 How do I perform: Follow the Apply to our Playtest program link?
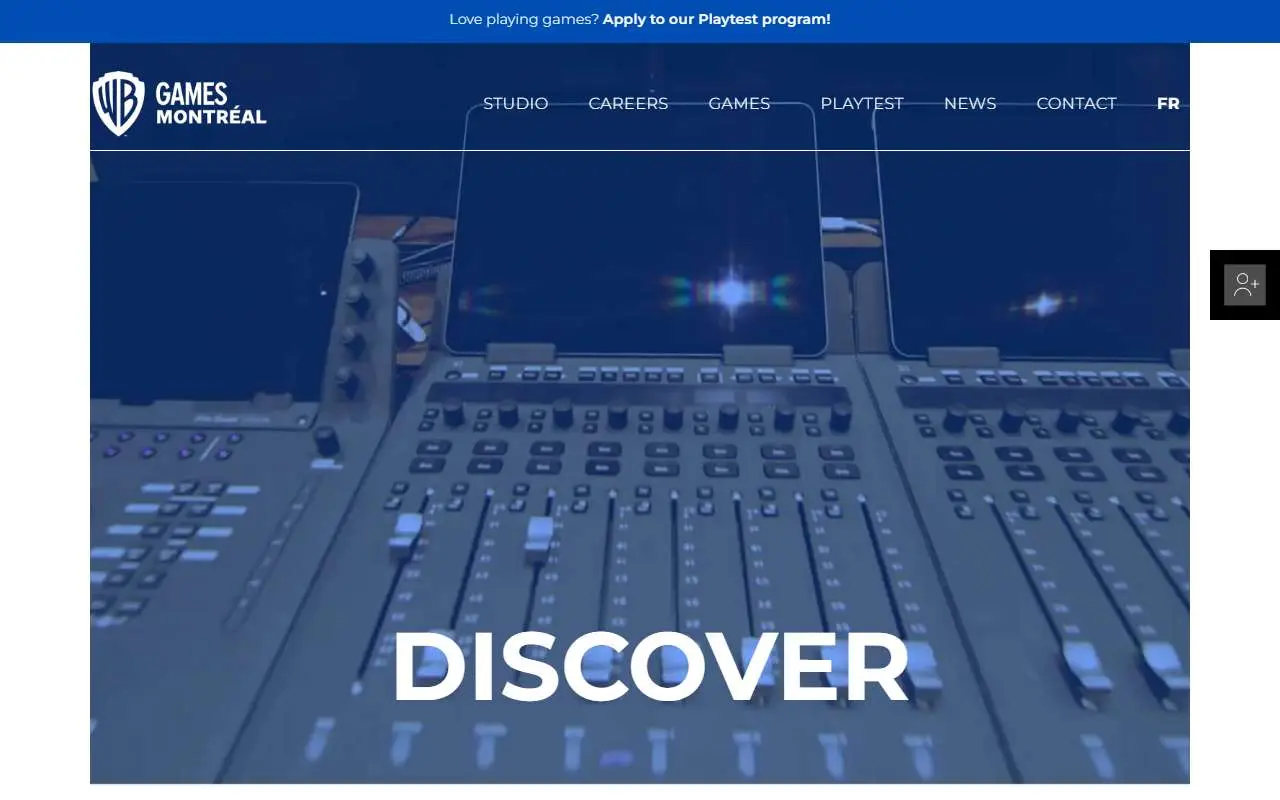tap(716, 19)
